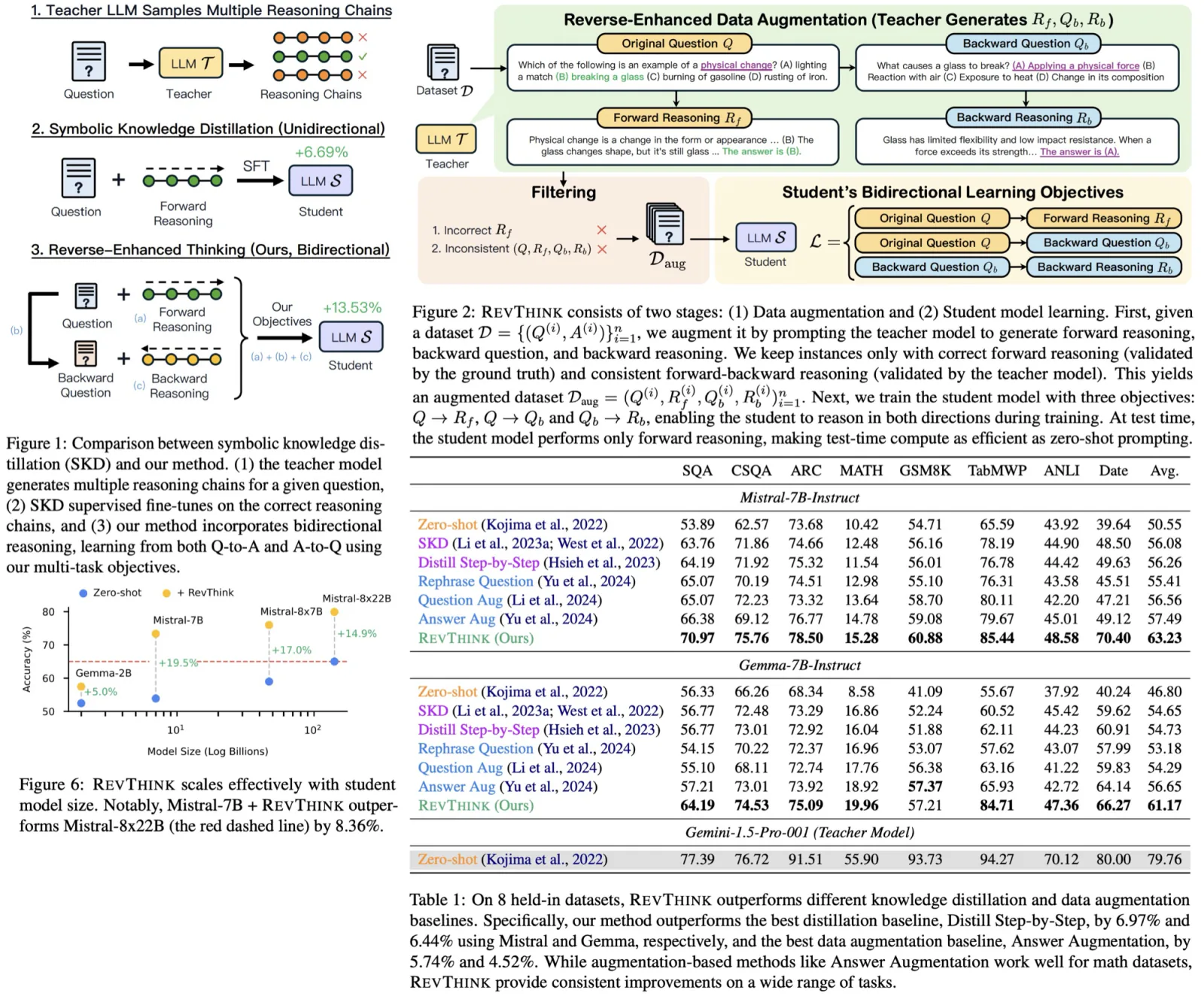This screenshot has width=1204, height=996.
Task: Click the Backward Question document icon in Figure 1
Action: tap(85, 353)
